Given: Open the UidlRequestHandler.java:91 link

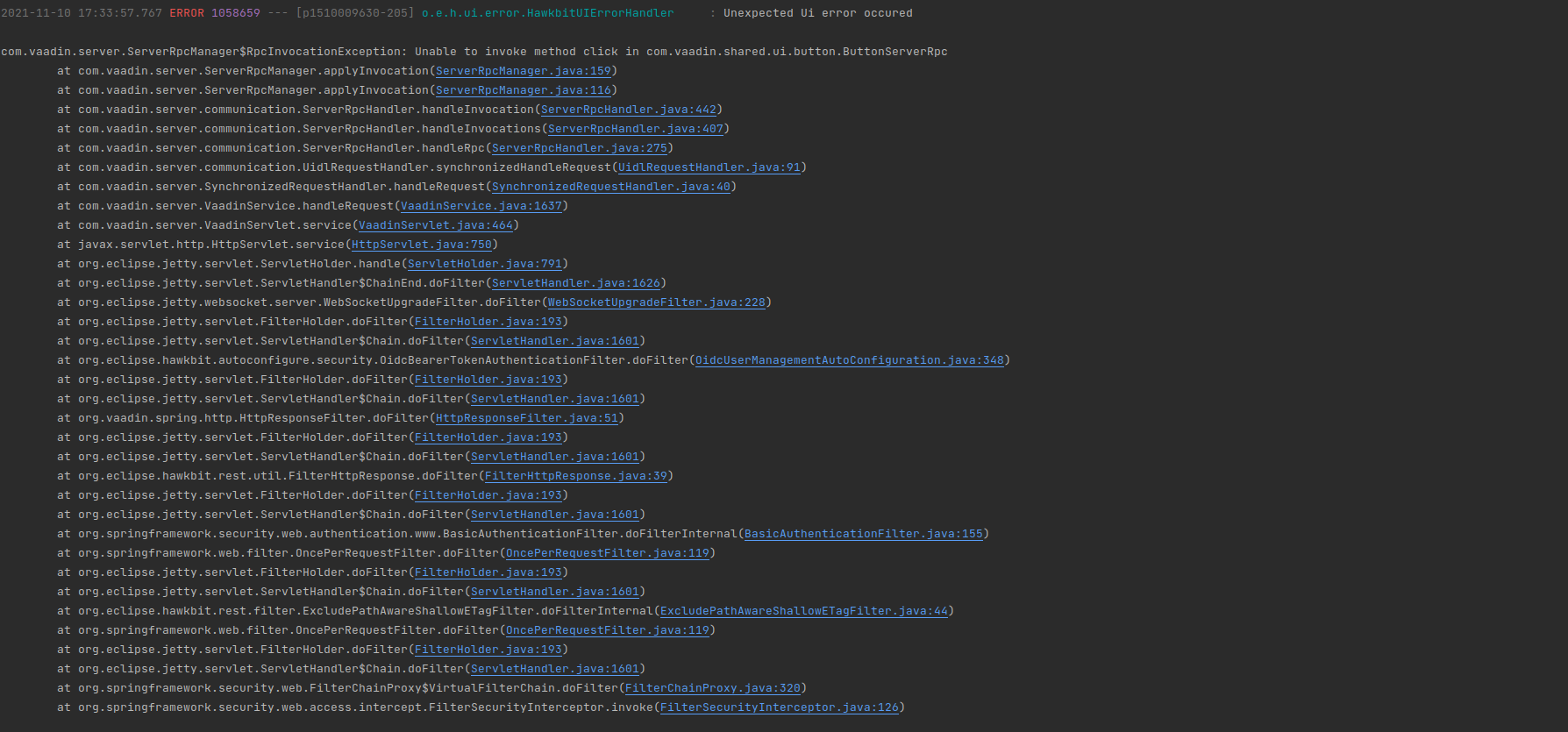Looking at the screenshot, I should click(x=709, y=167).
